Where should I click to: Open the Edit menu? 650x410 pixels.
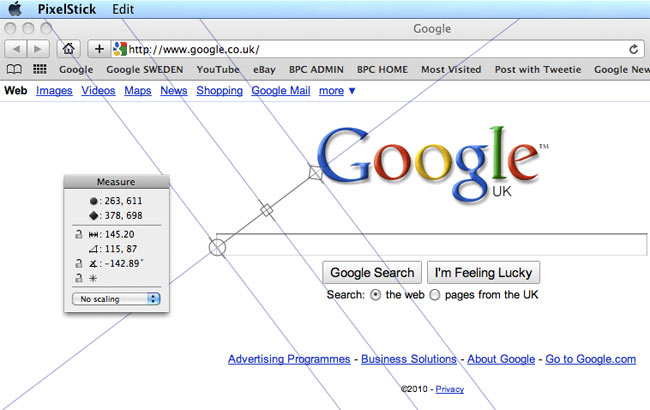pyautogui.click(x=123, y=9)
